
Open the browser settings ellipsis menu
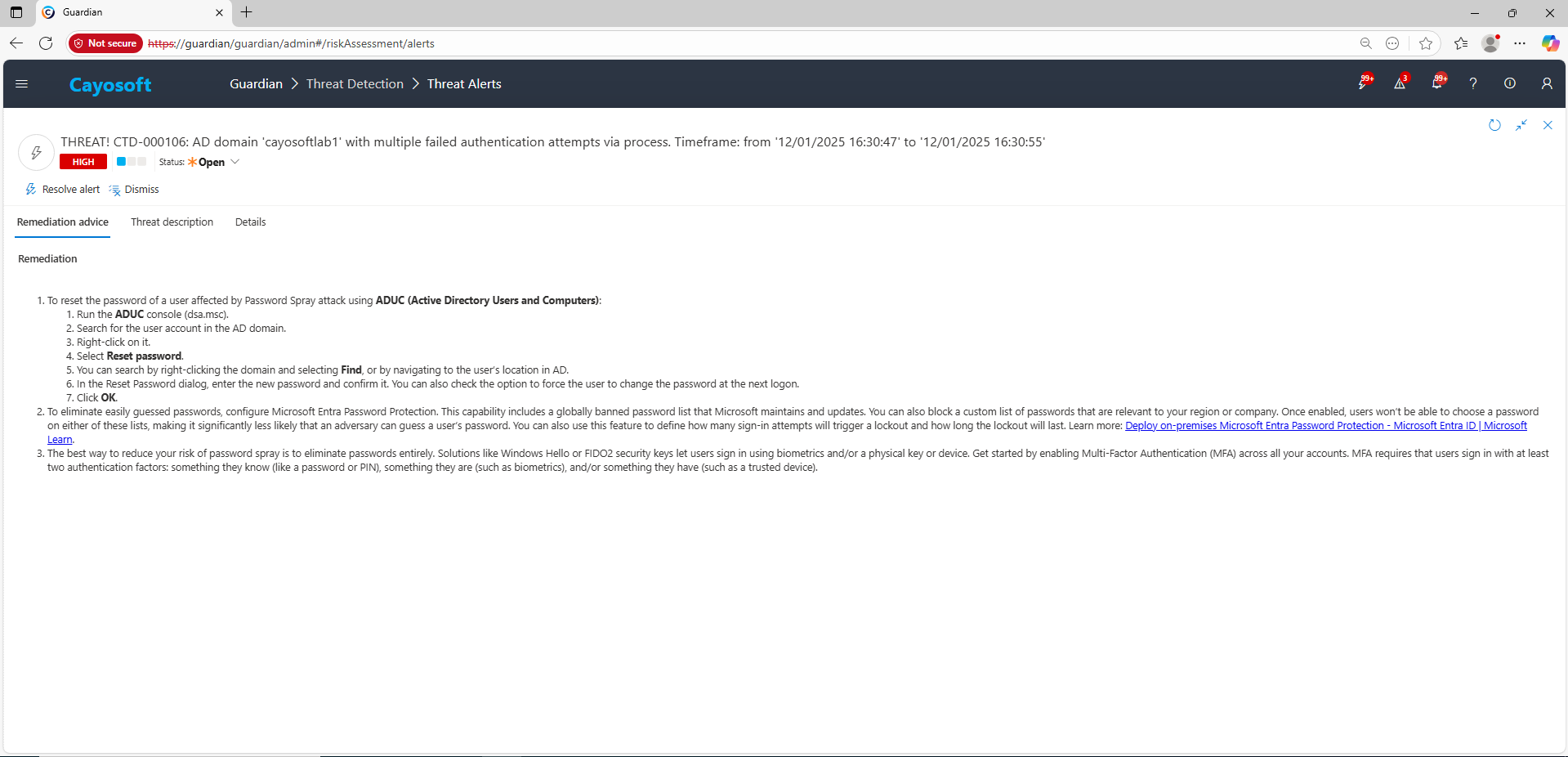tap(1520, 43)
